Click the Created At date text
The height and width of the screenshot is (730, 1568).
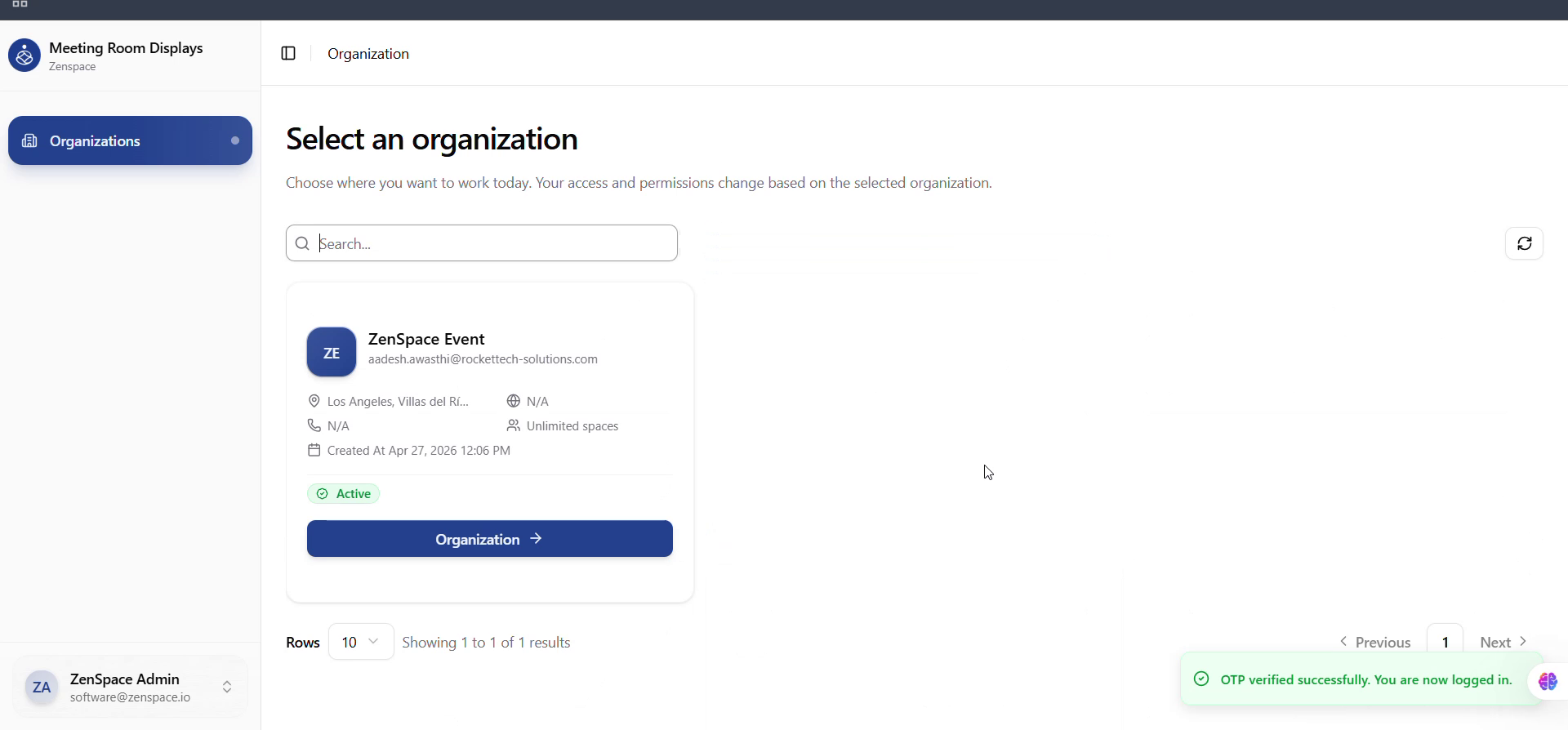click(419, 451)
